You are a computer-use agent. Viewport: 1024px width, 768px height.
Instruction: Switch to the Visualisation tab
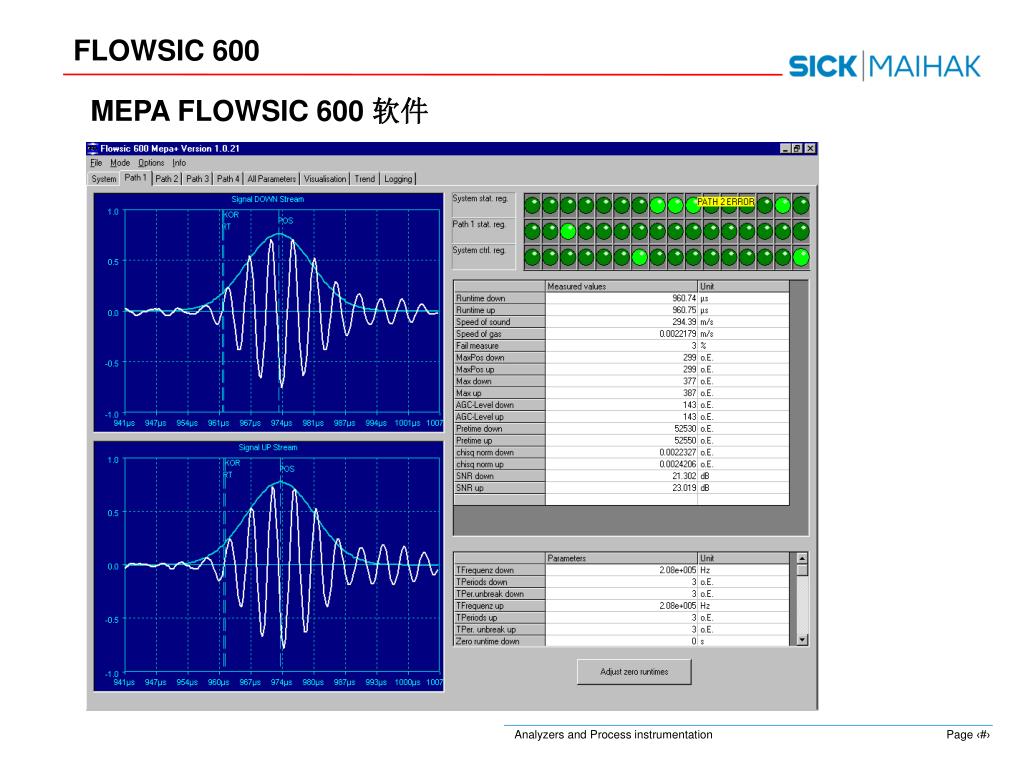(x=325, y=179)
